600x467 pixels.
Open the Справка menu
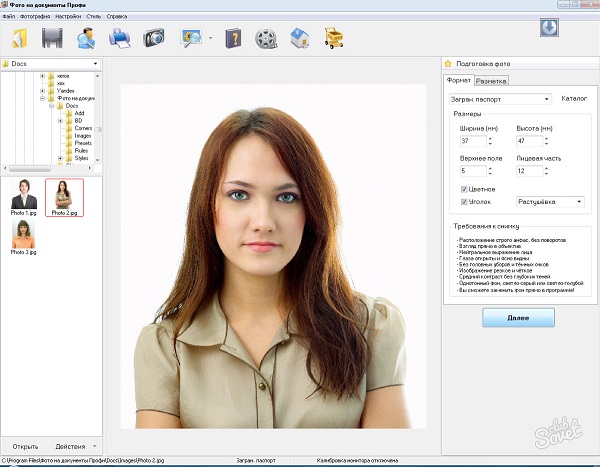click(117, 16)
